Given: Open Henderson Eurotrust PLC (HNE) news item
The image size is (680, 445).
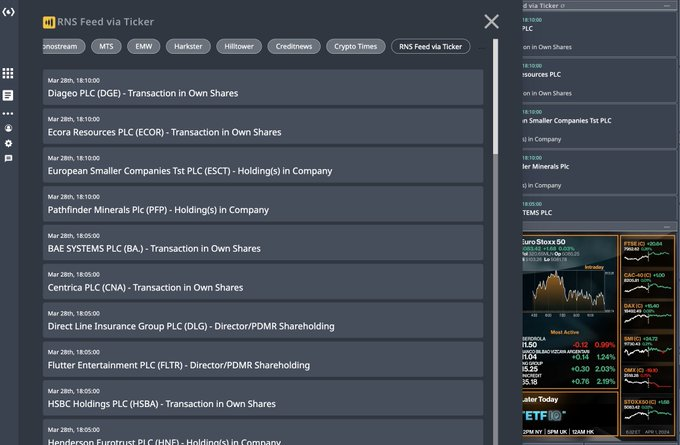Looking at the screenshot, I should [263, 432].
